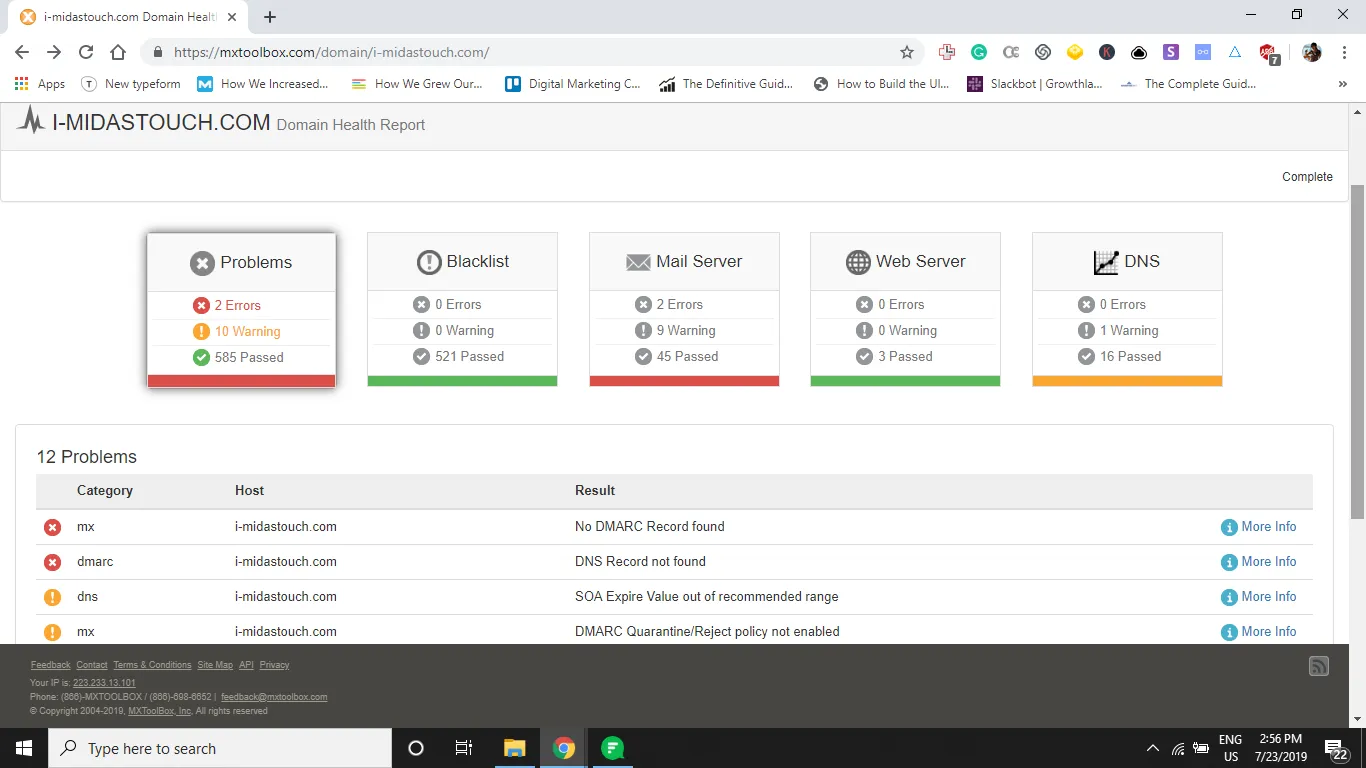This screenshot has width=1366, height=768.
Task: Open Cortana circle icon on taskbar
Action: click(416, 748)
